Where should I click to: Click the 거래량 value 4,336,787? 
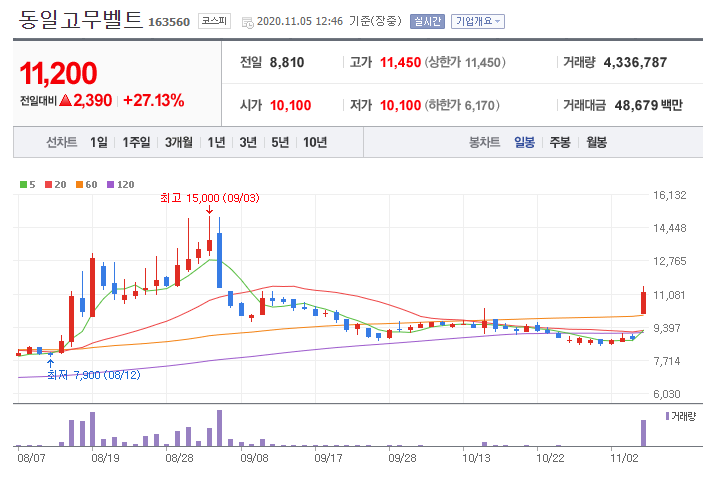click(635, 62)
